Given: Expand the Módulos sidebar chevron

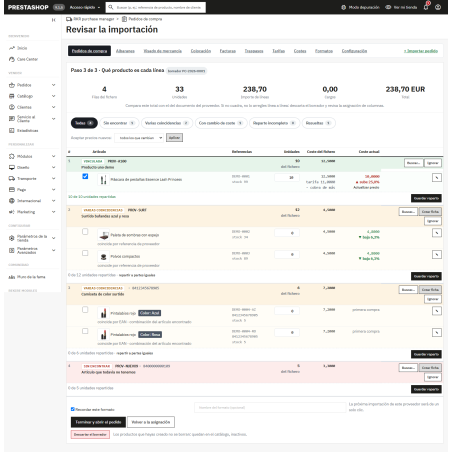Looking at the screenshot, I should click(54, 156).
